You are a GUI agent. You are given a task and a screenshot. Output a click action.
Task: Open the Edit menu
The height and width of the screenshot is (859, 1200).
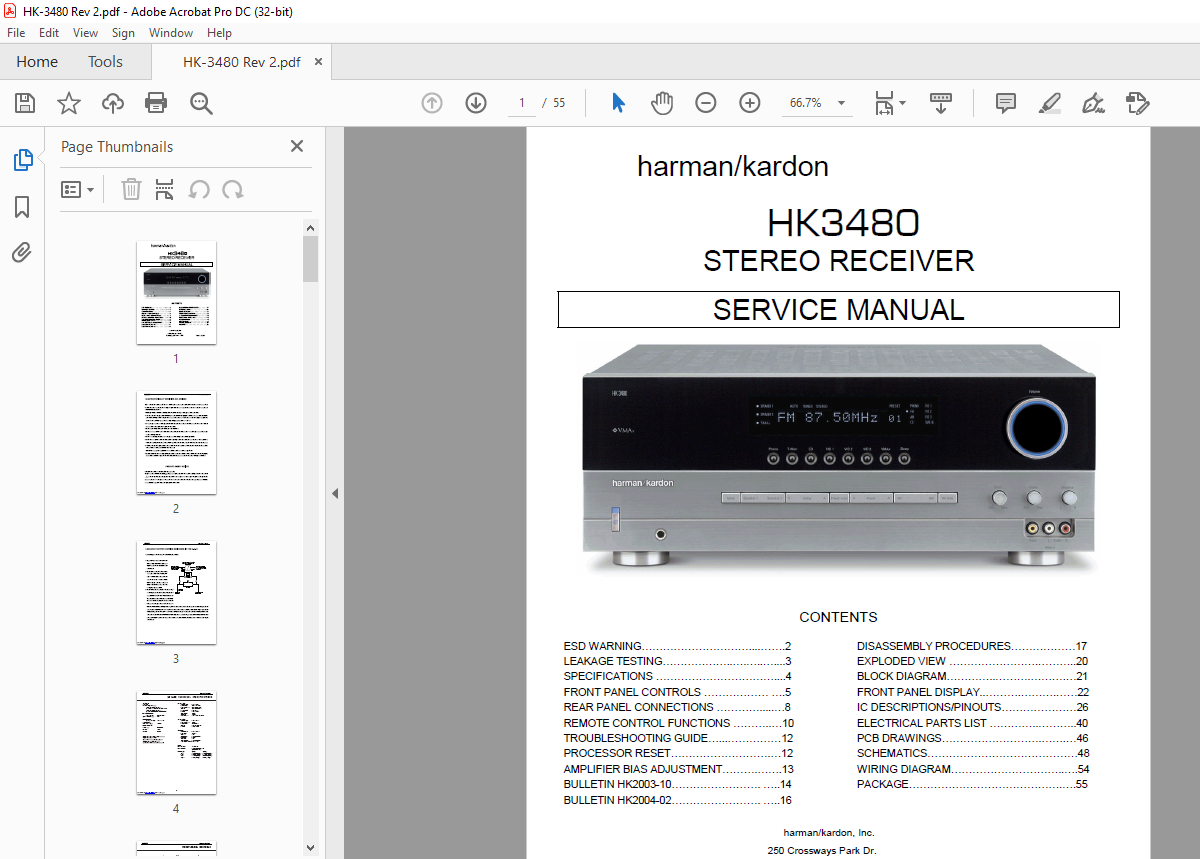pos(49,33)
